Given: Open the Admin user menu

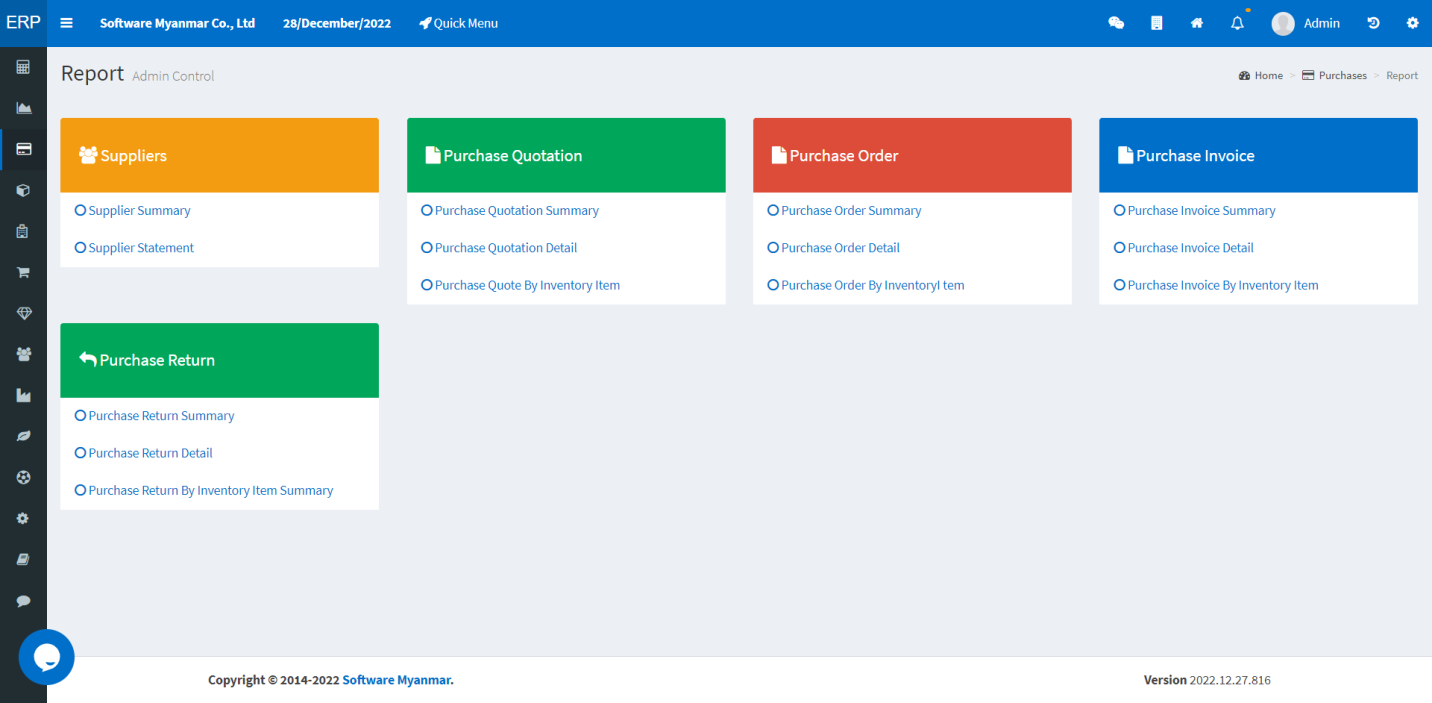Looking at the screenshot, I should click(1306, 23).
